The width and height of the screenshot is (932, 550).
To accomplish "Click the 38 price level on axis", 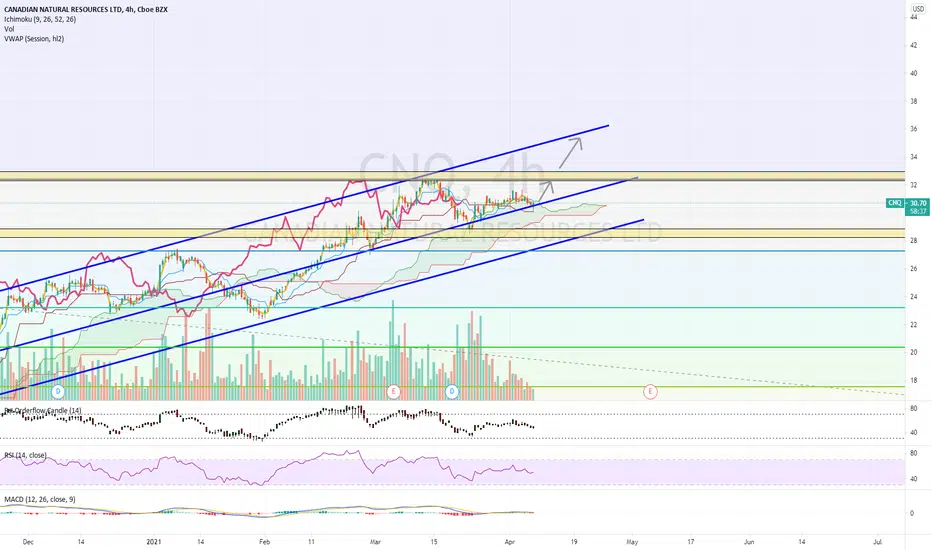I will (914, 101).
